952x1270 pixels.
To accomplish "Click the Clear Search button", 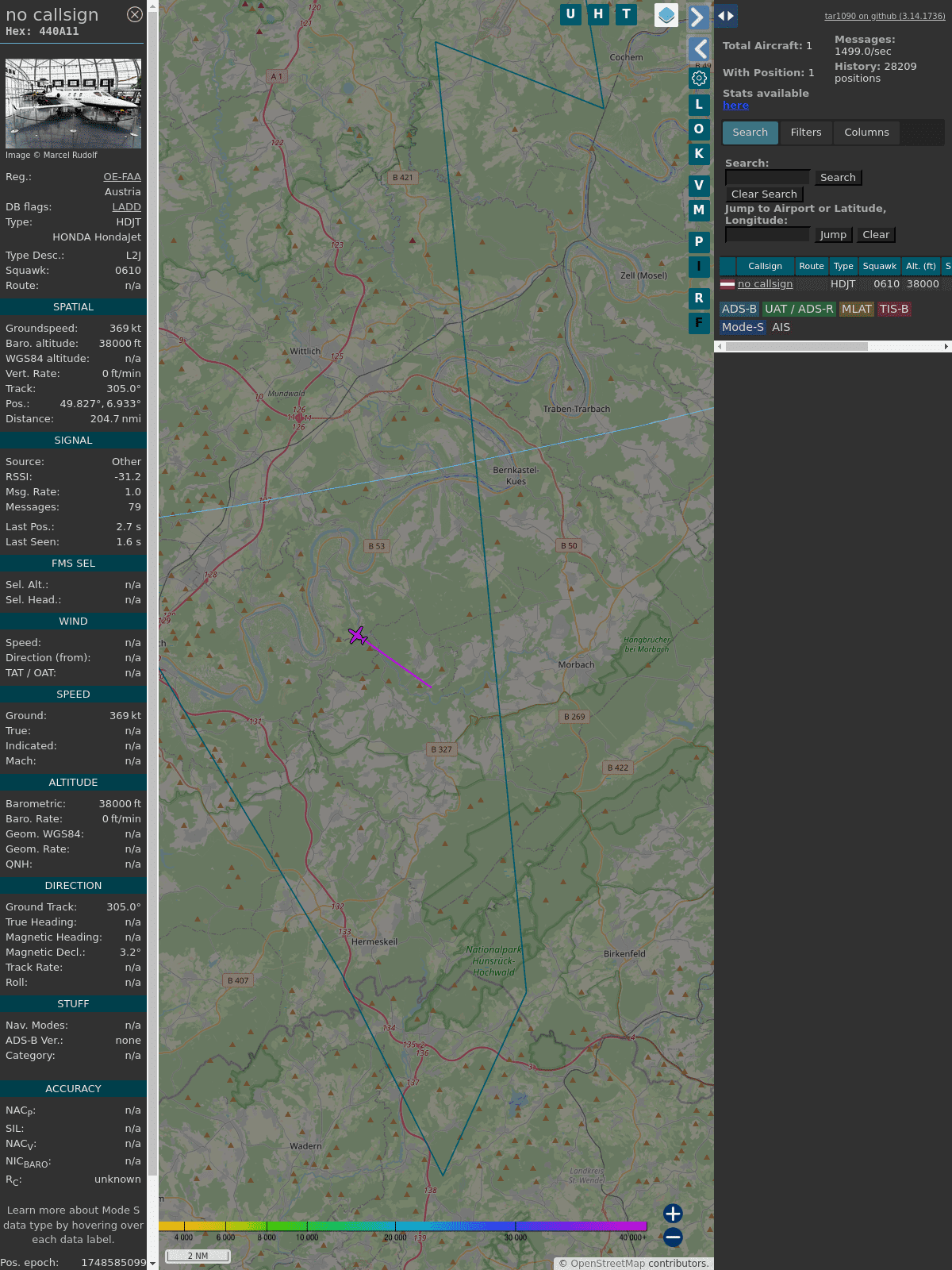I will click(x=764, y=194).
